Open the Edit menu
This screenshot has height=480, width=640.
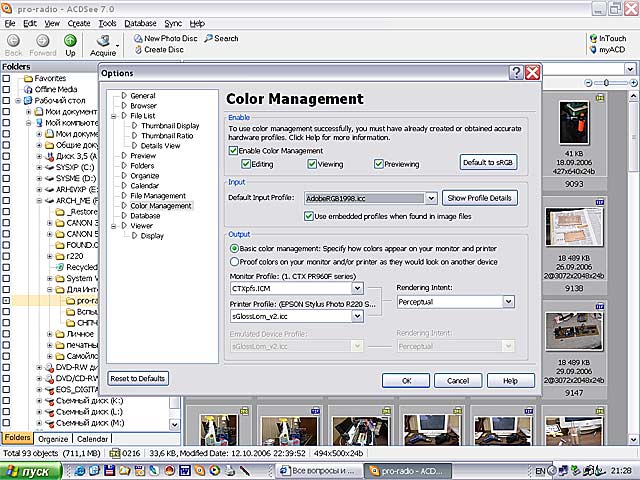click(30, 23)
